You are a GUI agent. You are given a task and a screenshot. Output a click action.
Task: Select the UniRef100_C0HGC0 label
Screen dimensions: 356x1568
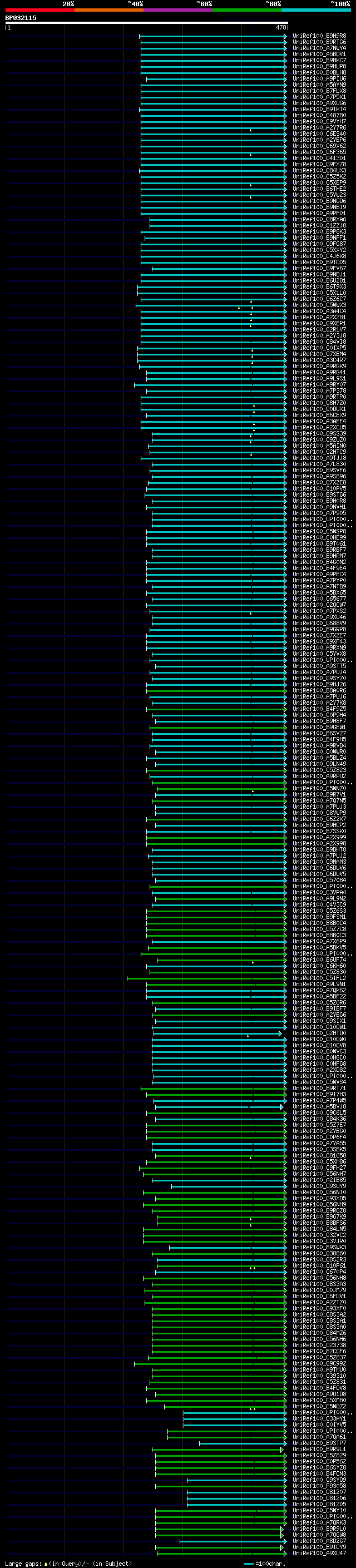click(319, 1058)
